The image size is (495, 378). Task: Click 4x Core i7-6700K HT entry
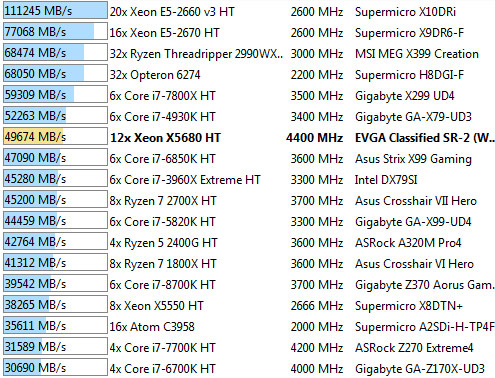tap(162, 369)
